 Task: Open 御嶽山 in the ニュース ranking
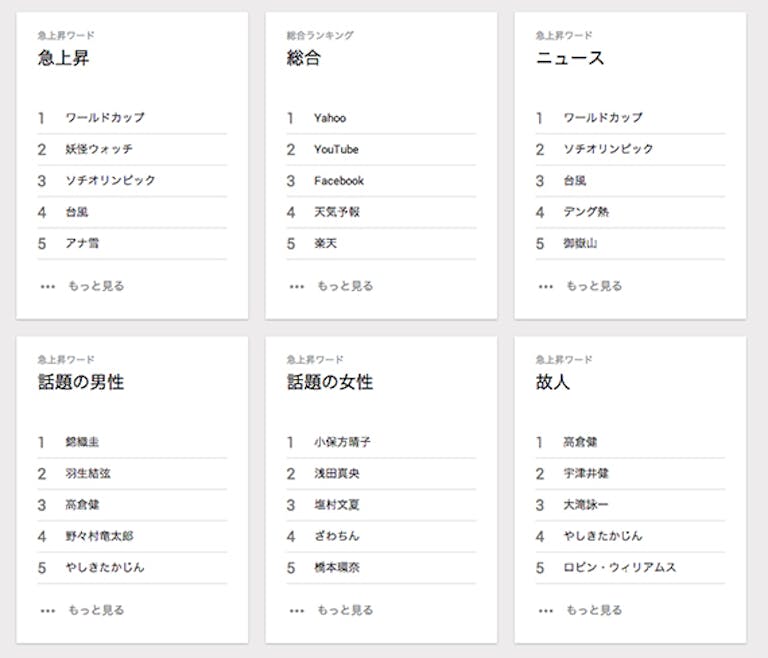(580, 243)
